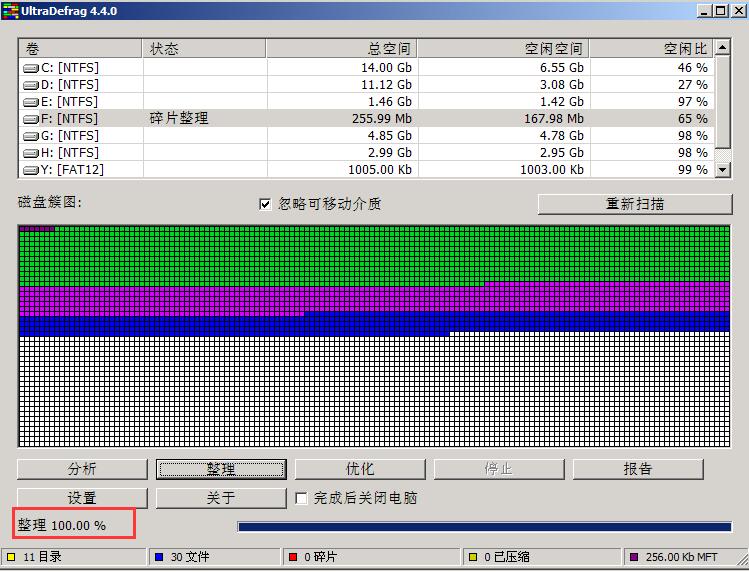Close the UltraDefrag window
The height and width of the screenshot is (572, 749).
click(x=738, y=11)
